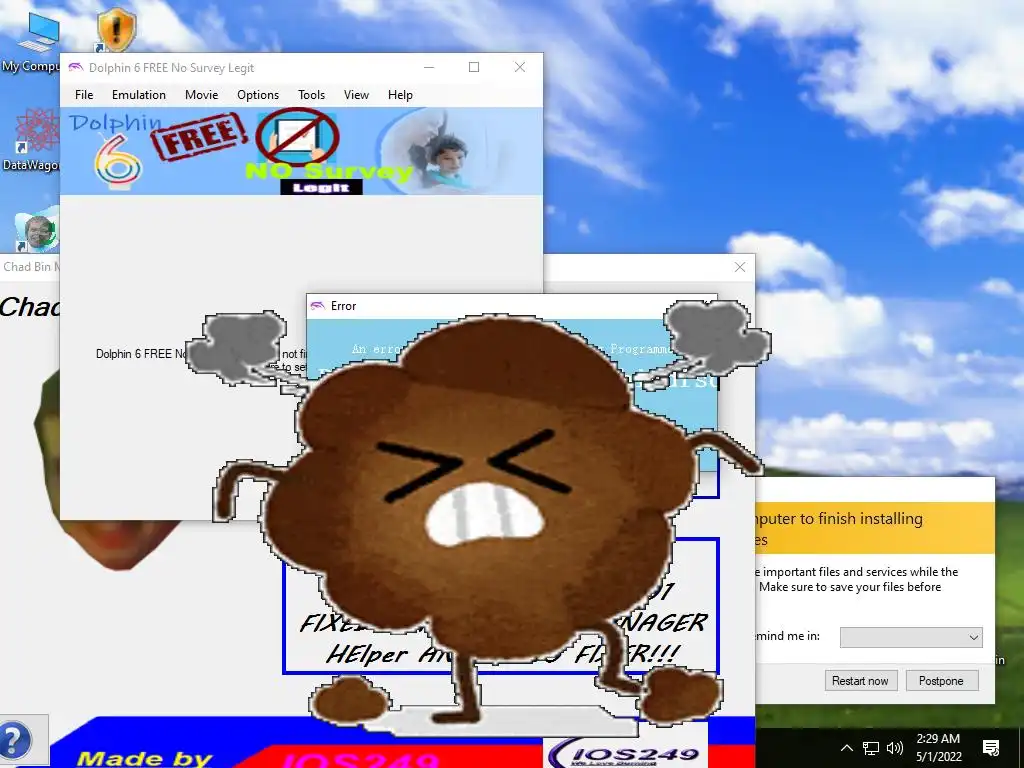The image size is (1024, 768).
Task: Click the Error dialog dolphin icon
Action: click(317, 306)
